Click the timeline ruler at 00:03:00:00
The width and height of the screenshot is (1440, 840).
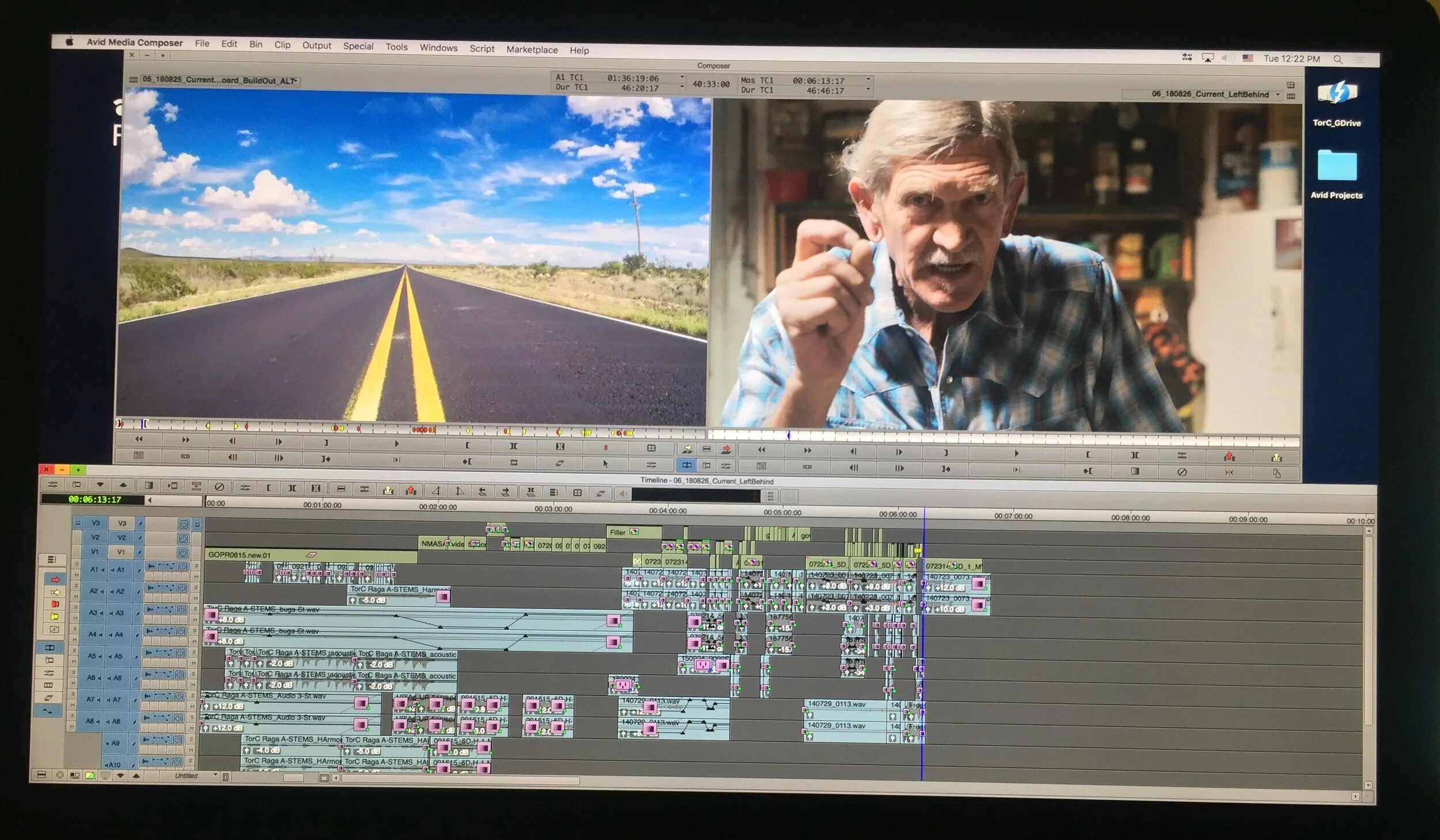click(553, 509)
